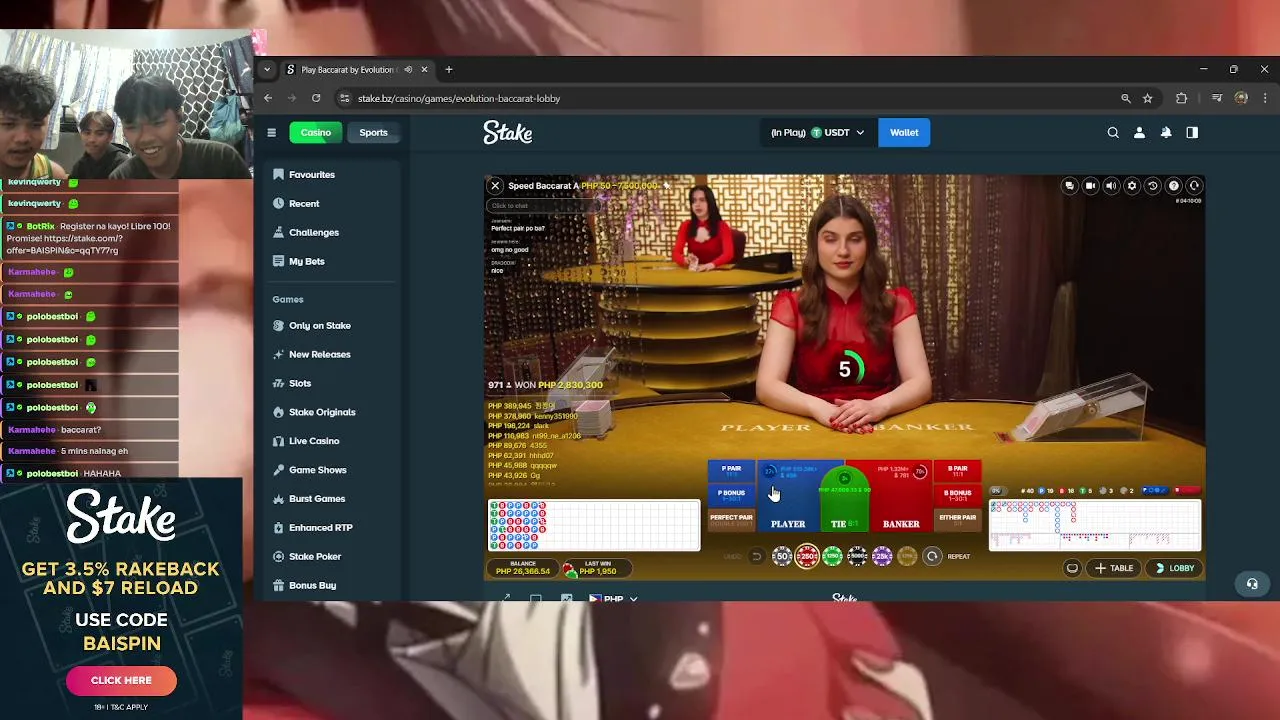Select the 50 chip
Image resolution: width=1280 pixels, height=720 pixels.
(x=782, y=556)
